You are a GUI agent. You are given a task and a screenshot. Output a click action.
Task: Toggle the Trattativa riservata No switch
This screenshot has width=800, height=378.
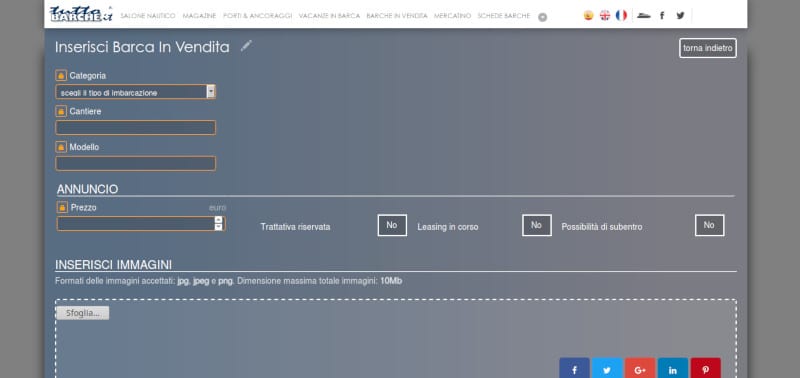[392, 225]
